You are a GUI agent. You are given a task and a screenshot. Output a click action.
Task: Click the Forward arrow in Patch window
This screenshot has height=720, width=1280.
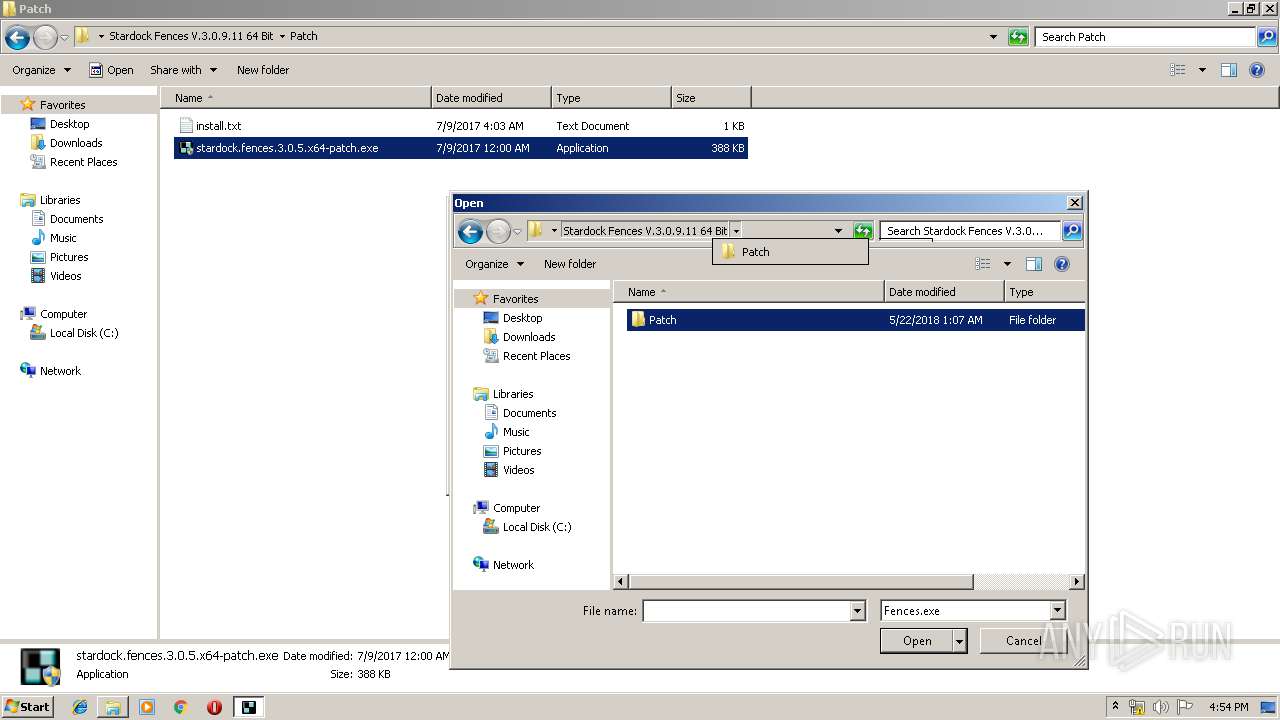point(45,38)
